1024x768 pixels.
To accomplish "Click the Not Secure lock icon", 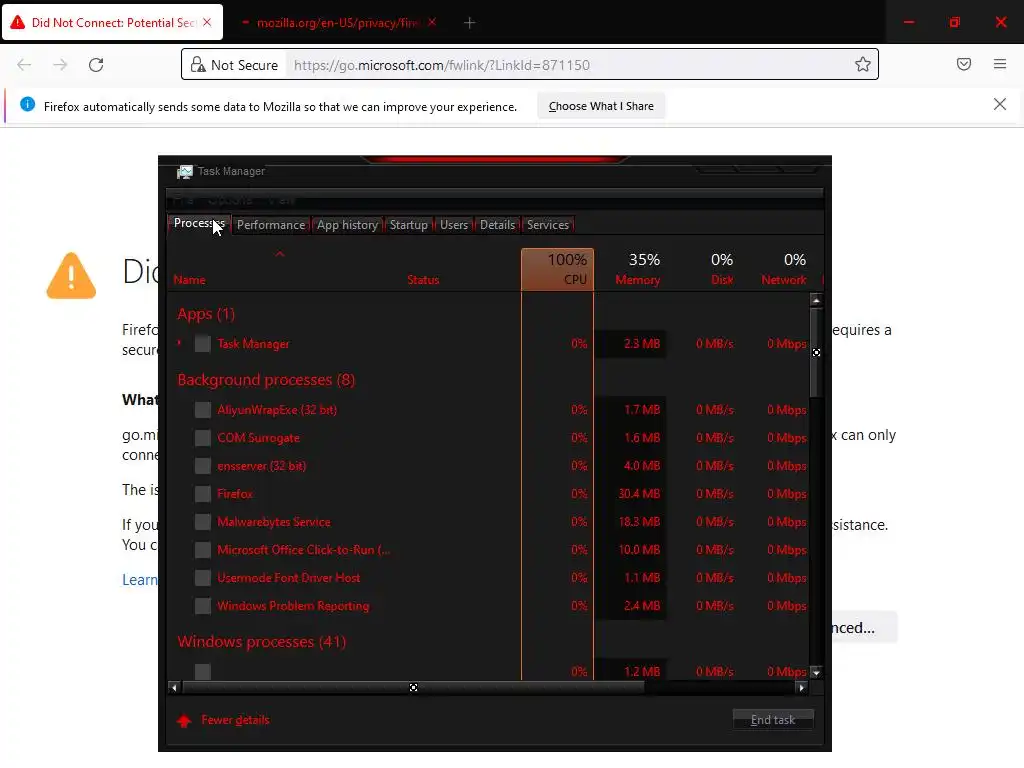I will pyautogui.click(x=197, y=64).
